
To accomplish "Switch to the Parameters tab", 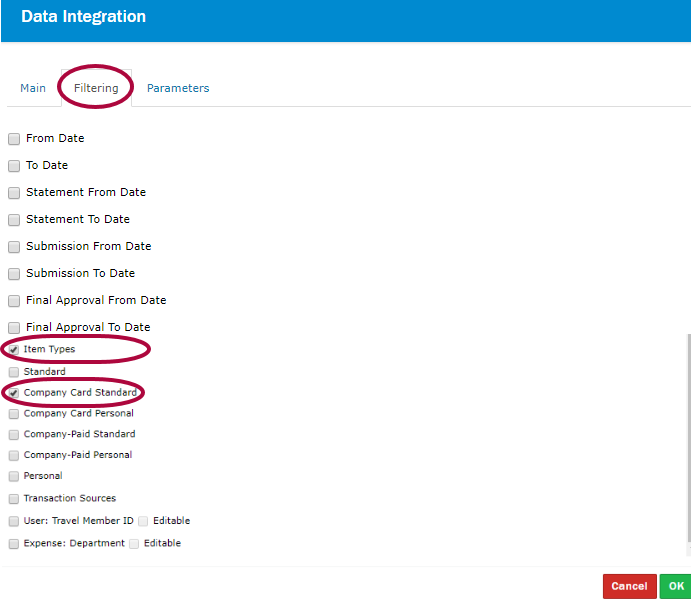I will pyautogui.click(x=178, y=88).
